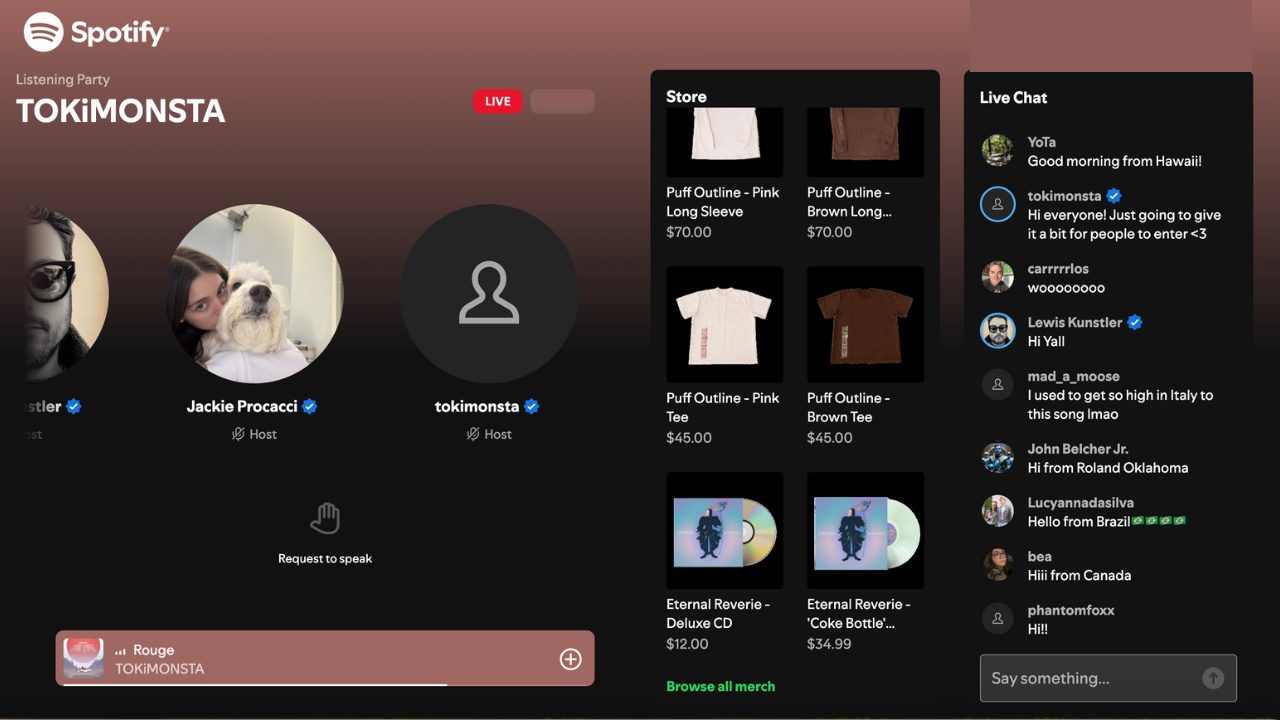Viewport: 1280px width, 720px height.
Task: Click 'Hiii from Canada' message
Action: (x=1080, y=575)
